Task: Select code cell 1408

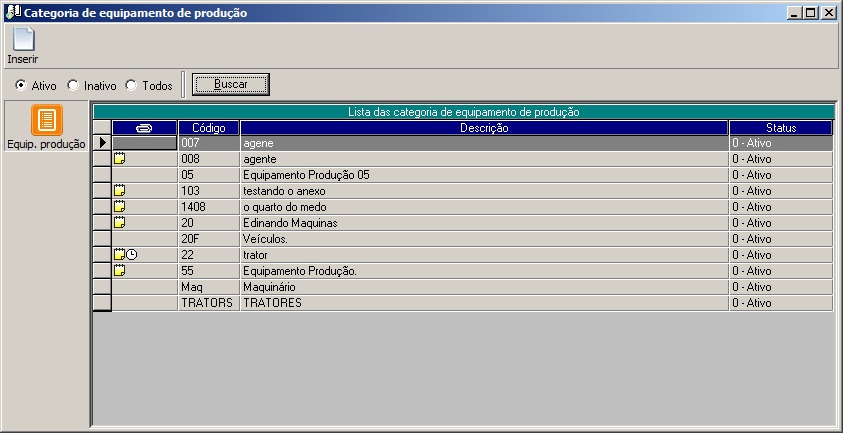Action: (x=209, y=207)
